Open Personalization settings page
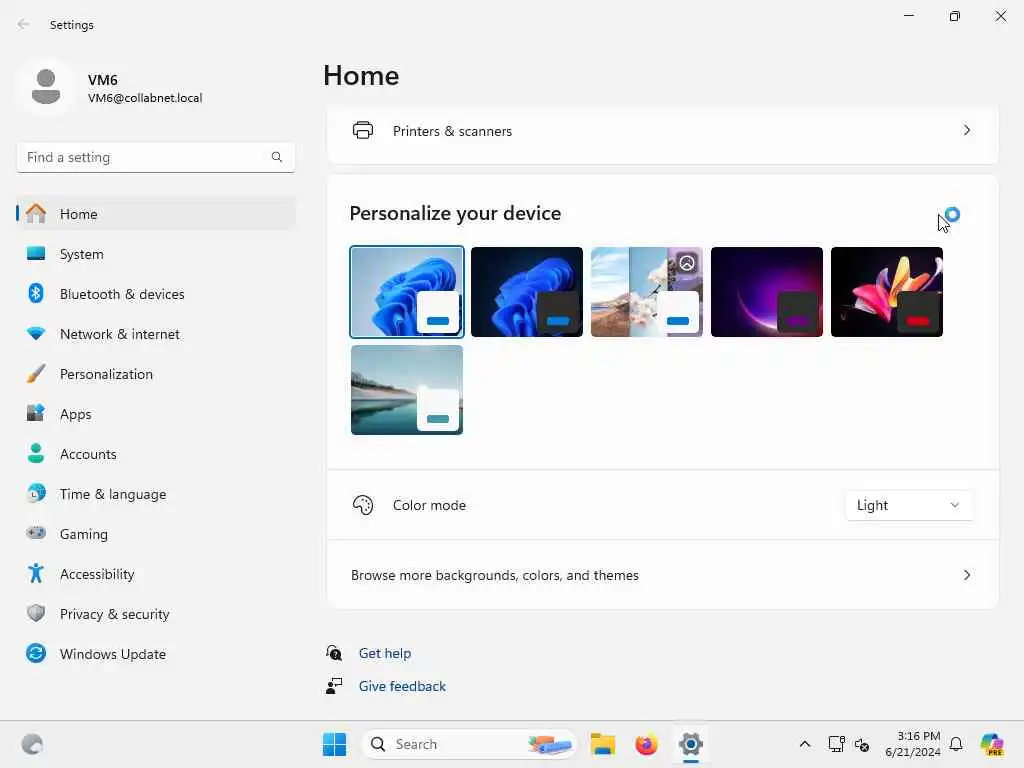The width and height of the screenshot is (1024, 768). click(156, 374)
